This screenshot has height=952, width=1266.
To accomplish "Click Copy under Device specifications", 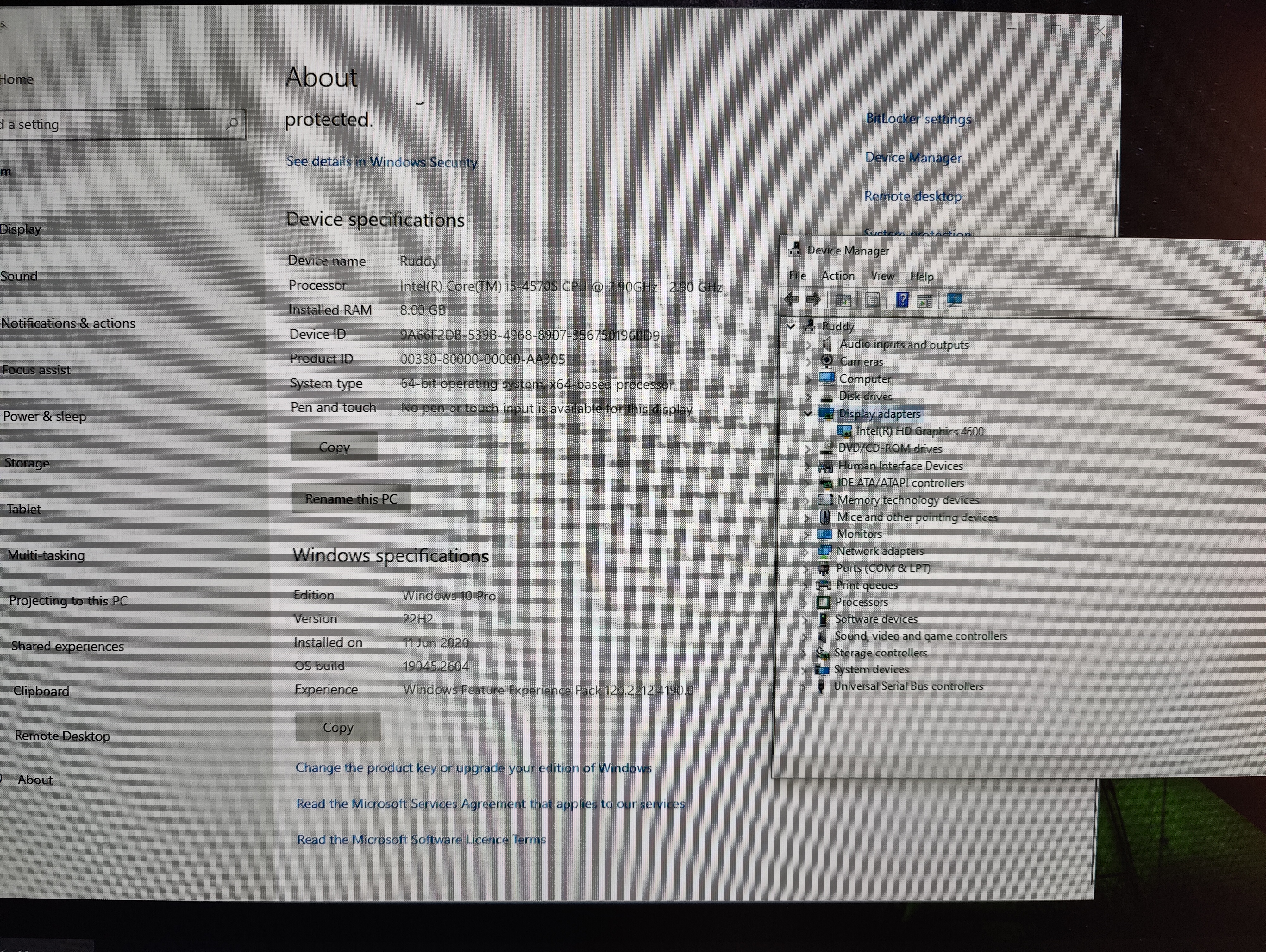I will coord(334,447).
